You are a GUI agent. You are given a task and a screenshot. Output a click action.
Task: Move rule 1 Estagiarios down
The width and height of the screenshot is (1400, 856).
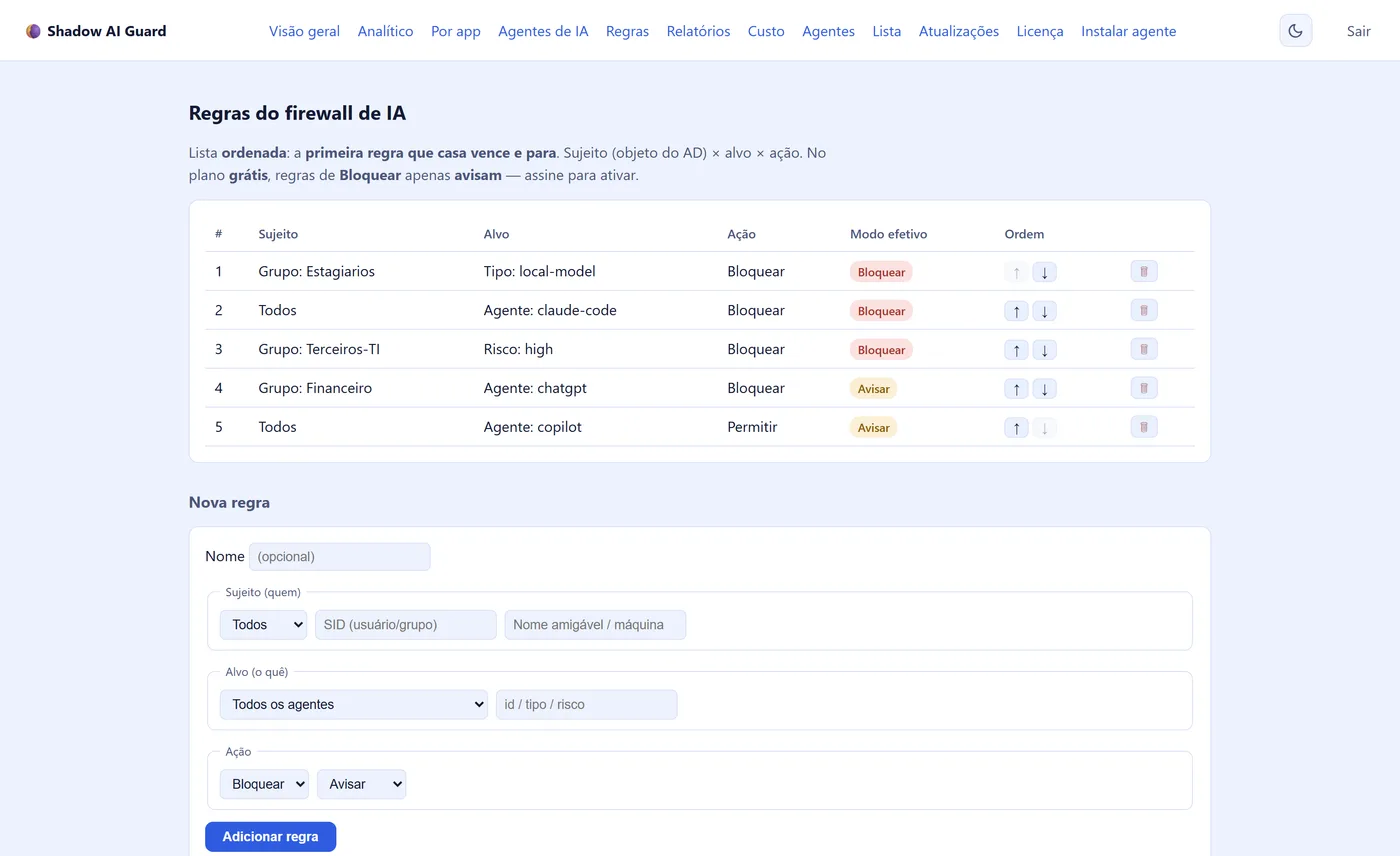tap(1044, 272)
